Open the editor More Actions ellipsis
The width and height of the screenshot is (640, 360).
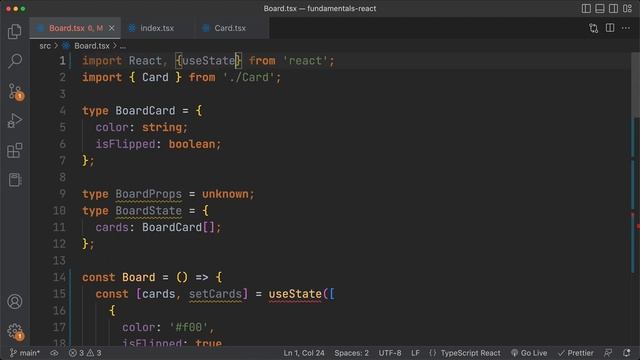(x=626, y=28)
